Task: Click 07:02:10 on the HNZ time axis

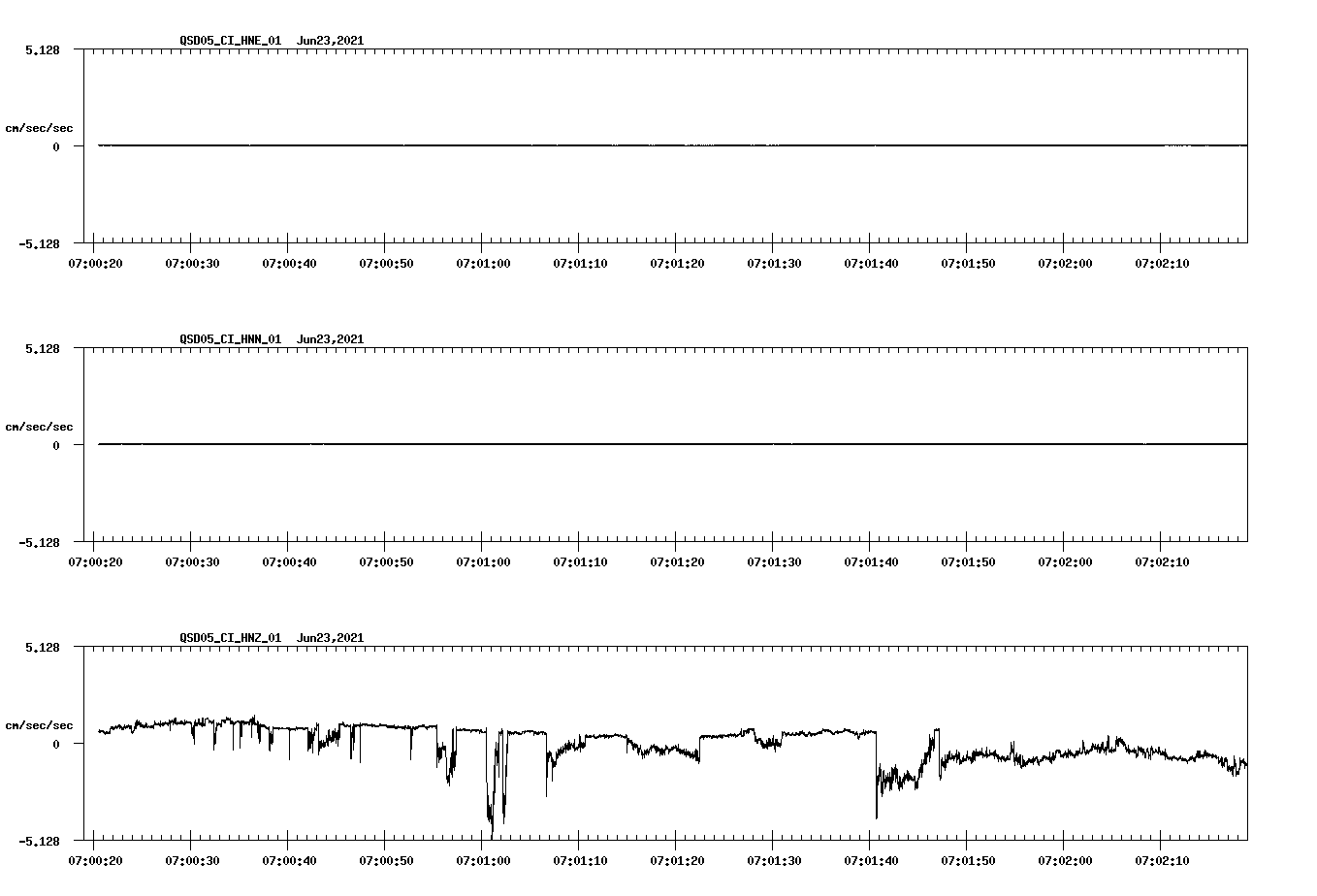Action: (x=1162, y=861)
